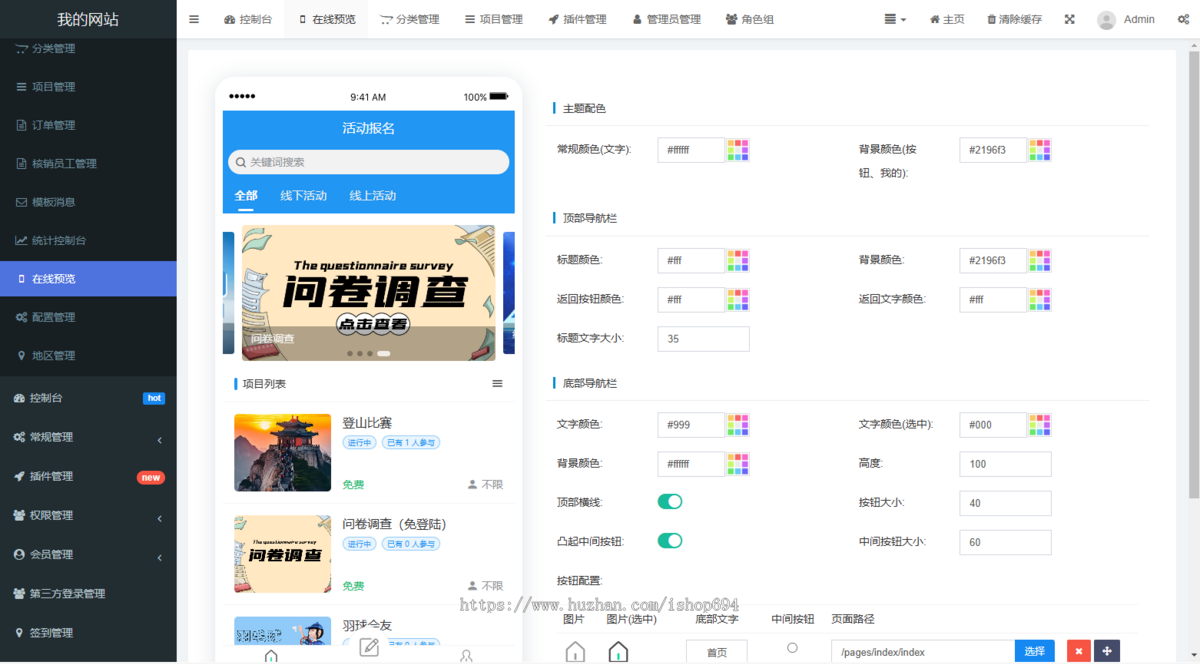Click the red X delete icon on the button row

[1078, 650]
